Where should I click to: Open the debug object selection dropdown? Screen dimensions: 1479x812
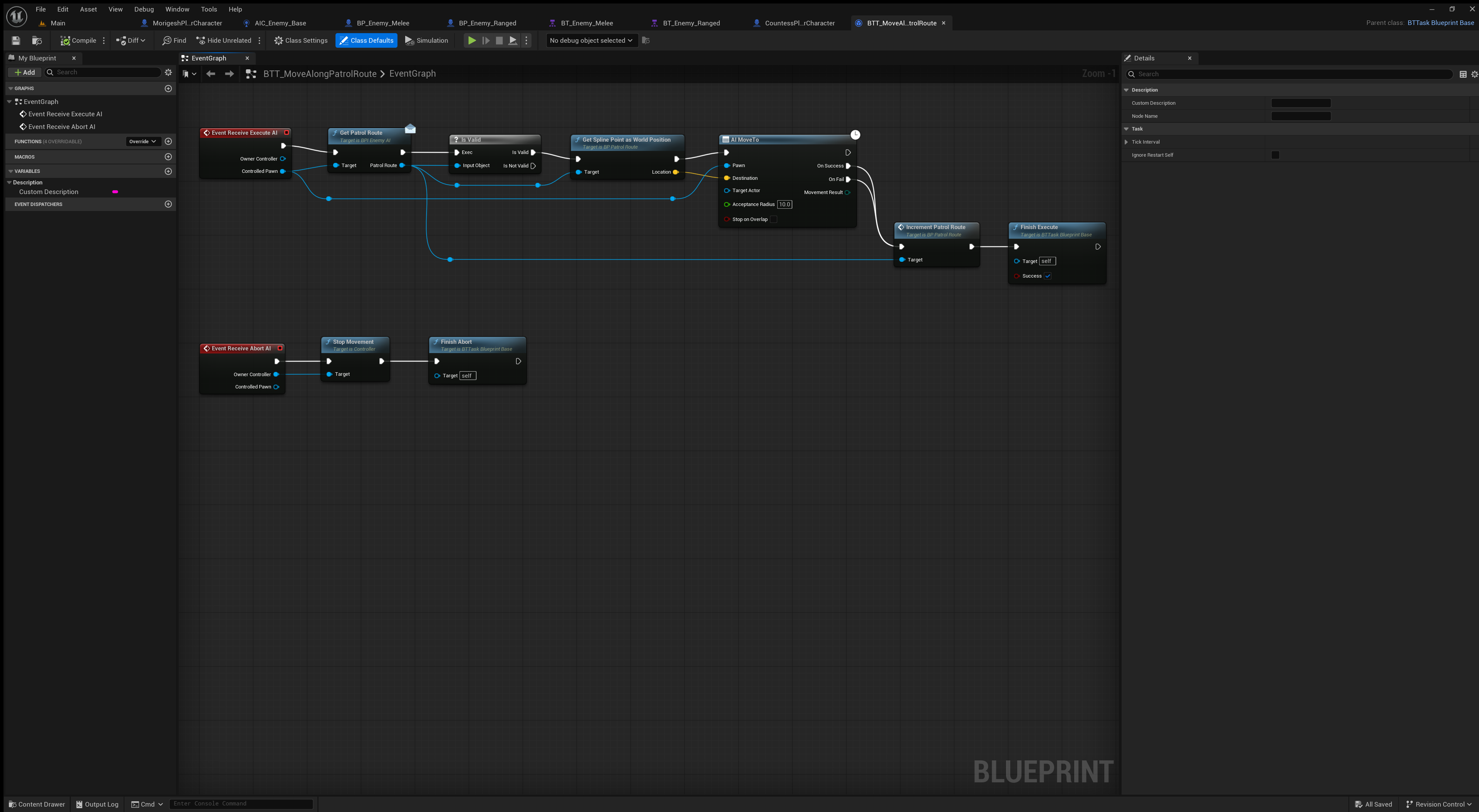[591, 40]
